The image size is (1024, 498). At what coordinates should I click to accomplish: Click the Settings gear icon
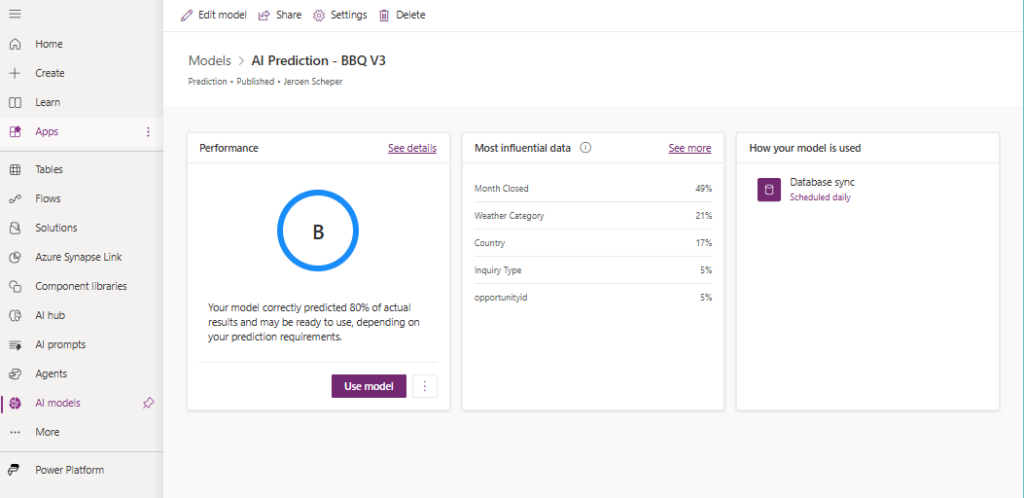tap(319, 15)
